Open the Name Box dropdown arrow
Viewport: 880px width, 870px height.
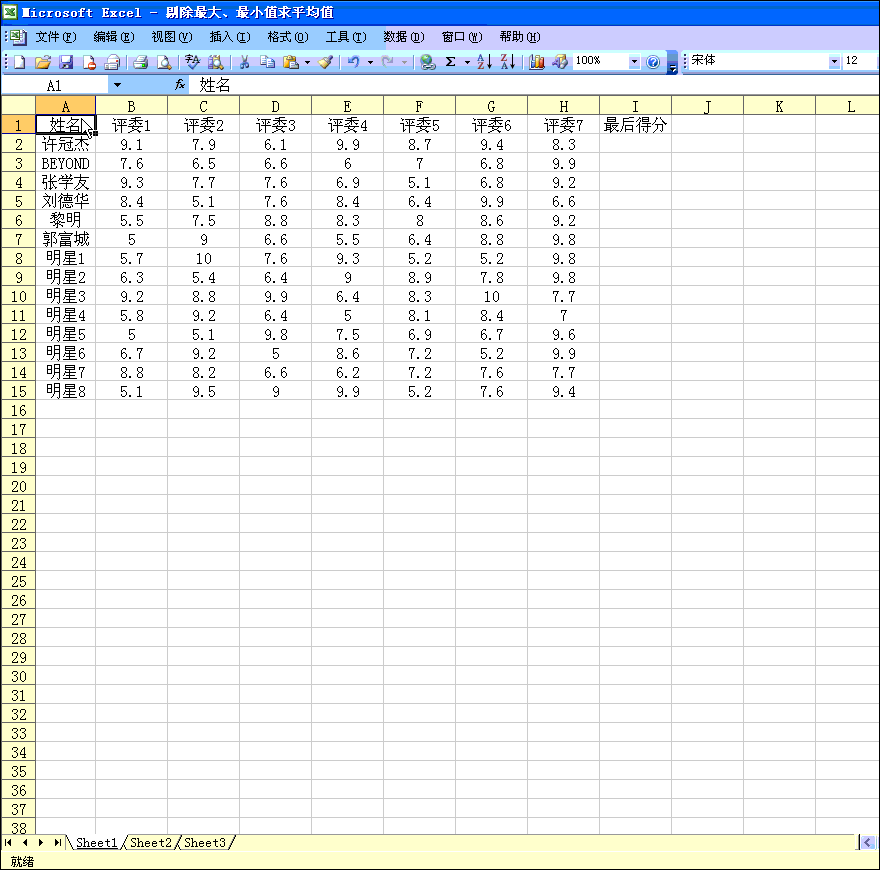pyautogui.click(x=117, y=86)
